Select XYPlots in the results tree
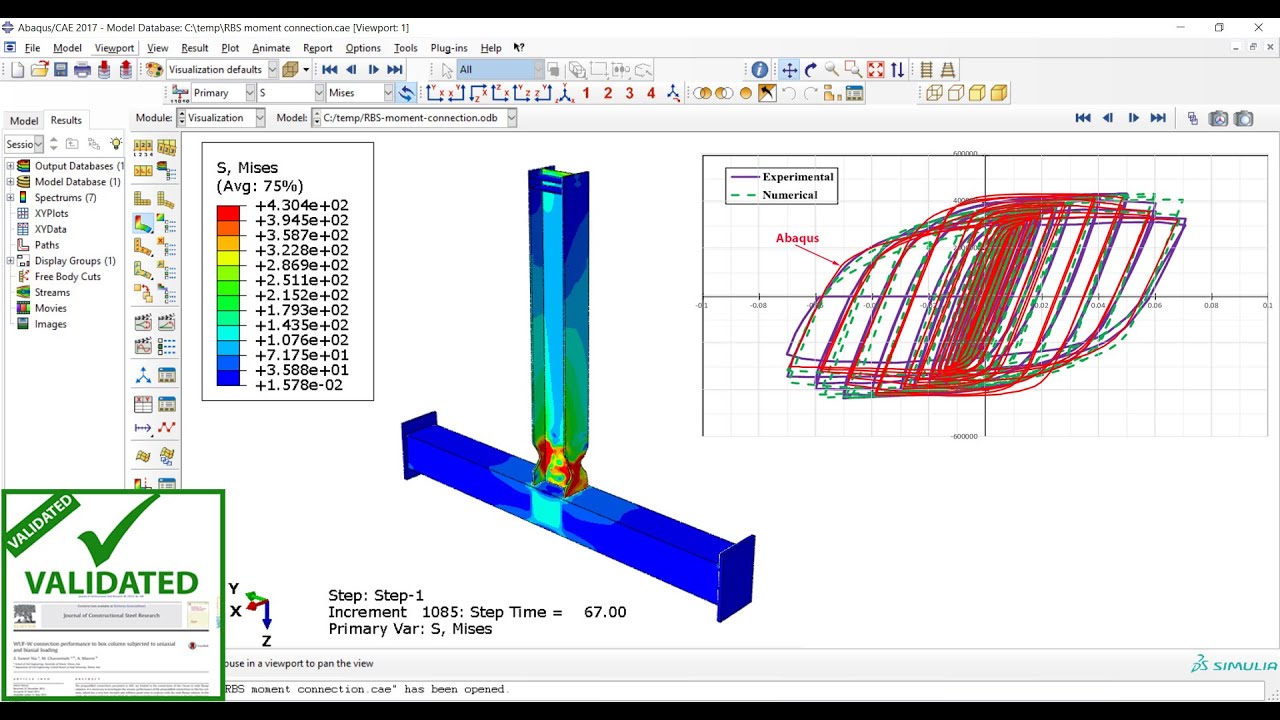Viewport: 1280px width, 720px height. coord(52,214)
